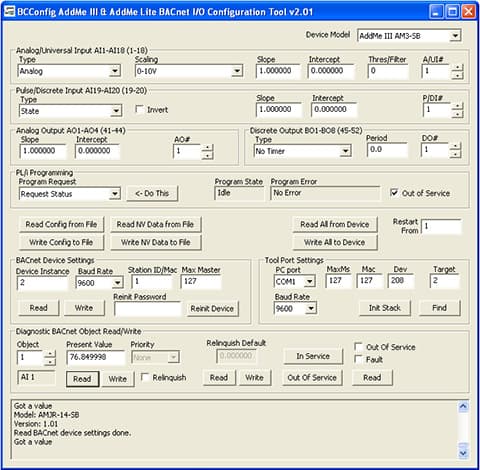Increase the AO# spinner value
The height and width of the screenshot is (470, 480).
pyautogui.click(x=208, y=148)
